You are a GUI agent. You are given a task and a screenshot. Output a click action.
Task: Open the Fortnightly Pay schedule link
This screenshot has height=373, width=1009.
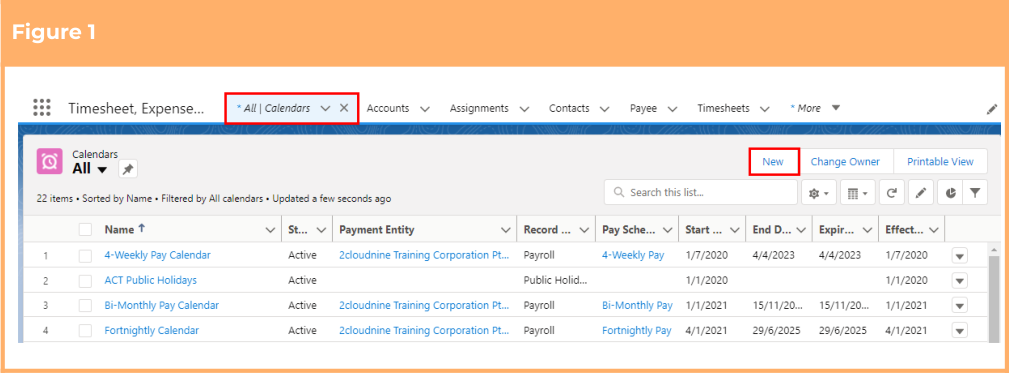(636, 331)
